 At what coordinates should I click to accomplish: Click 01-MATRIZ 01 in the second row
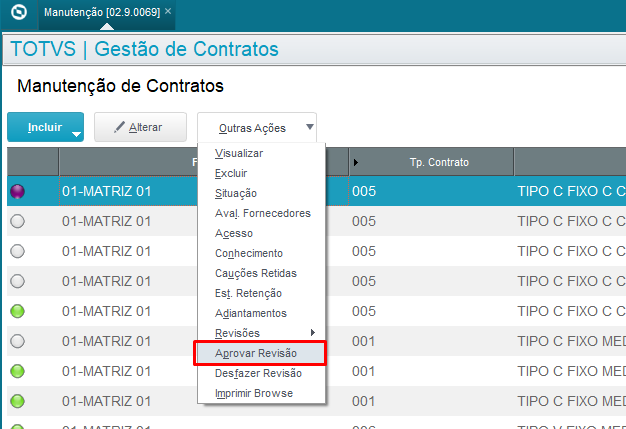107,221
